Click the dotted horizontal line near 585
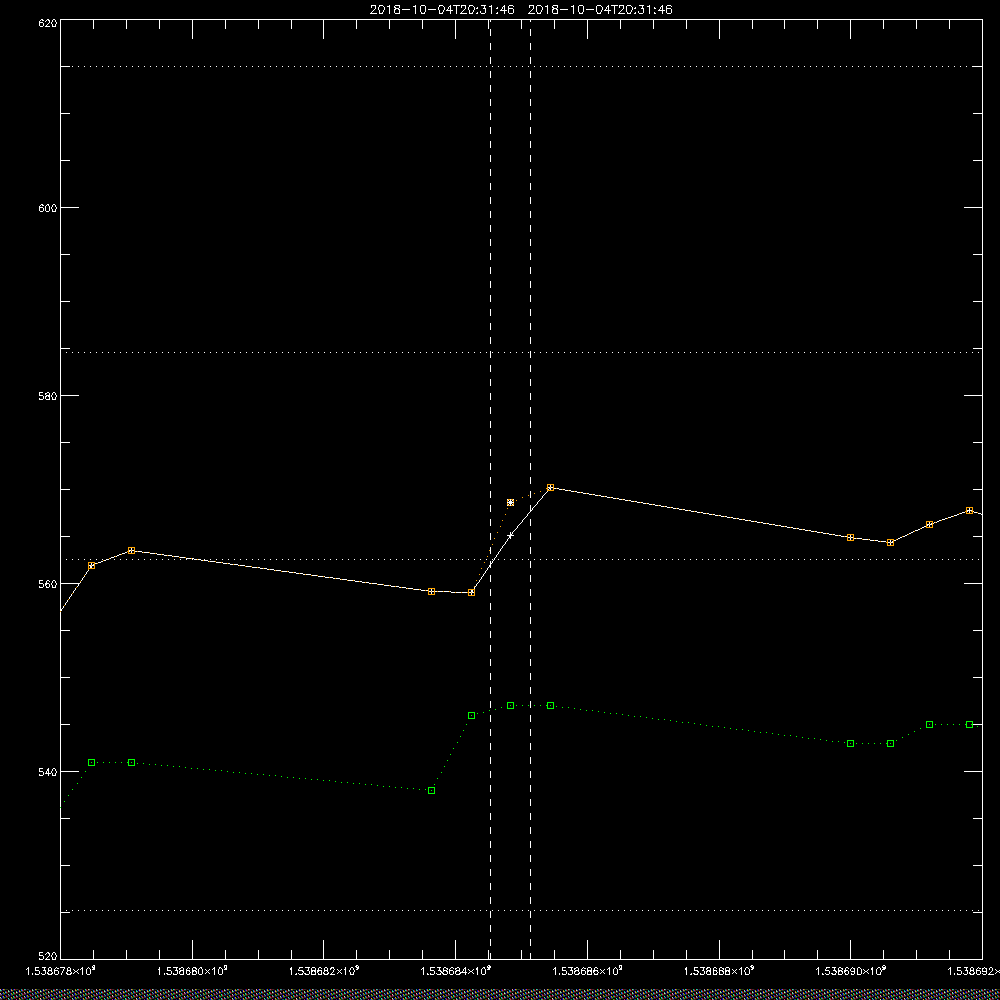Screen dimensions: 1000x1000 521,352
